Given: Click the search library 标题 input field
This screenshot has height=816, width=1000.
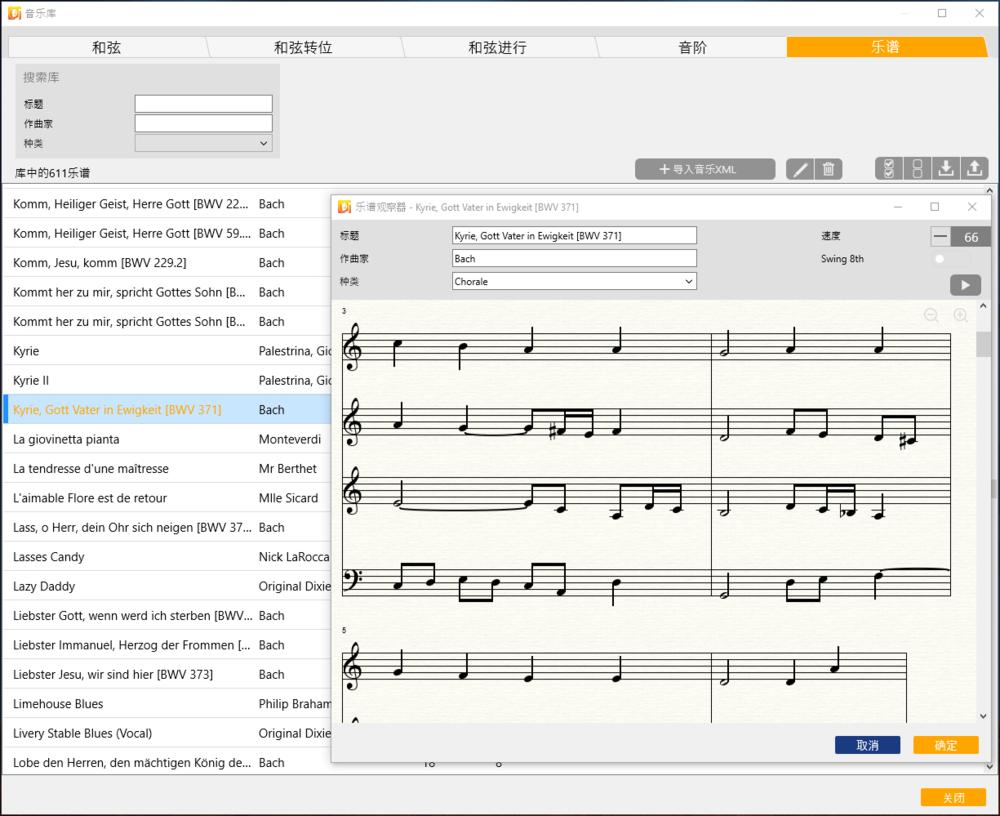Looking at the screenshot, I should pos(203,104).
